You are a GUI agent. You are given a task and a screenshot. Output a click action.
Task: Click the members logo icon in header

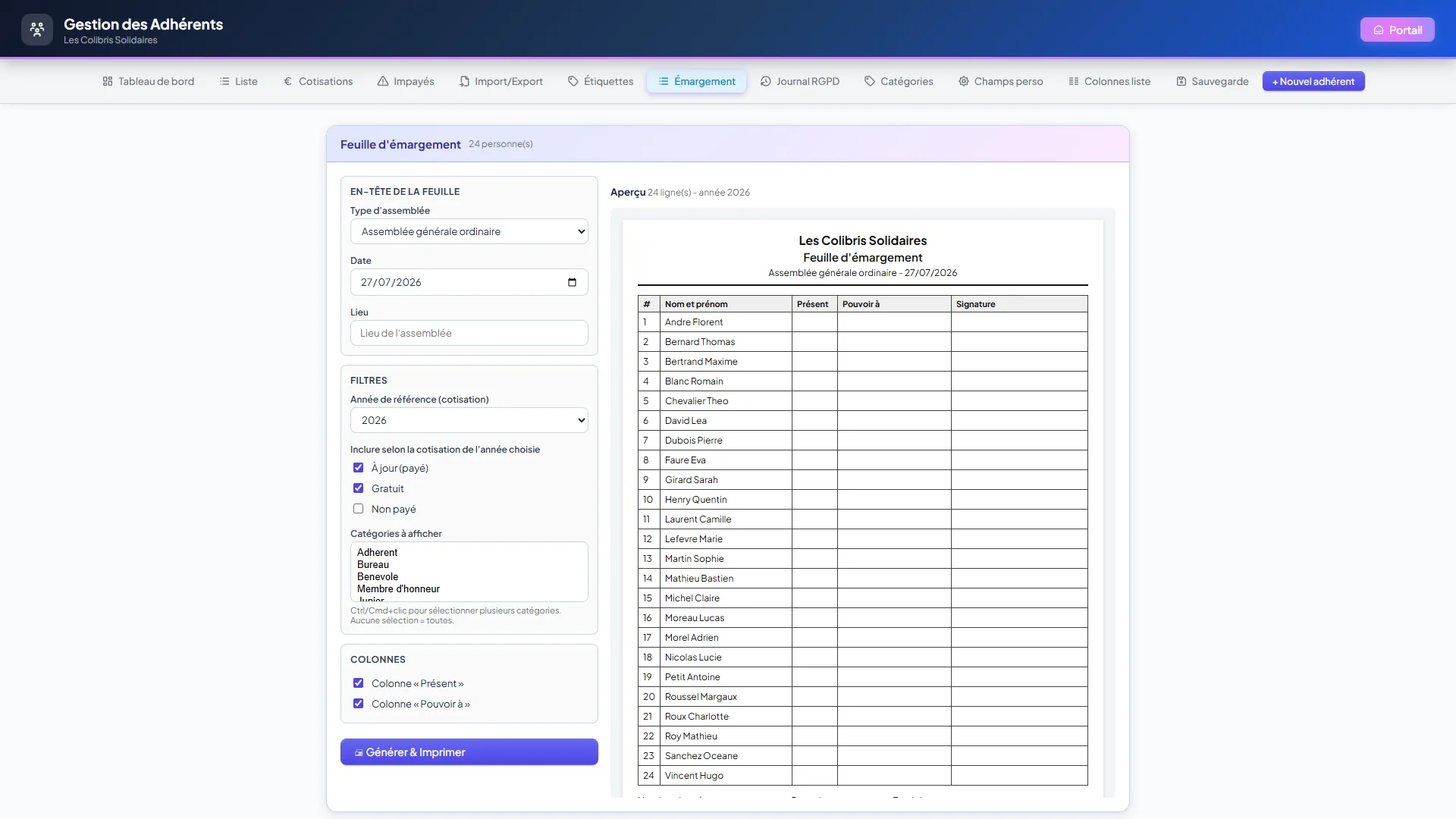point(37,30)
